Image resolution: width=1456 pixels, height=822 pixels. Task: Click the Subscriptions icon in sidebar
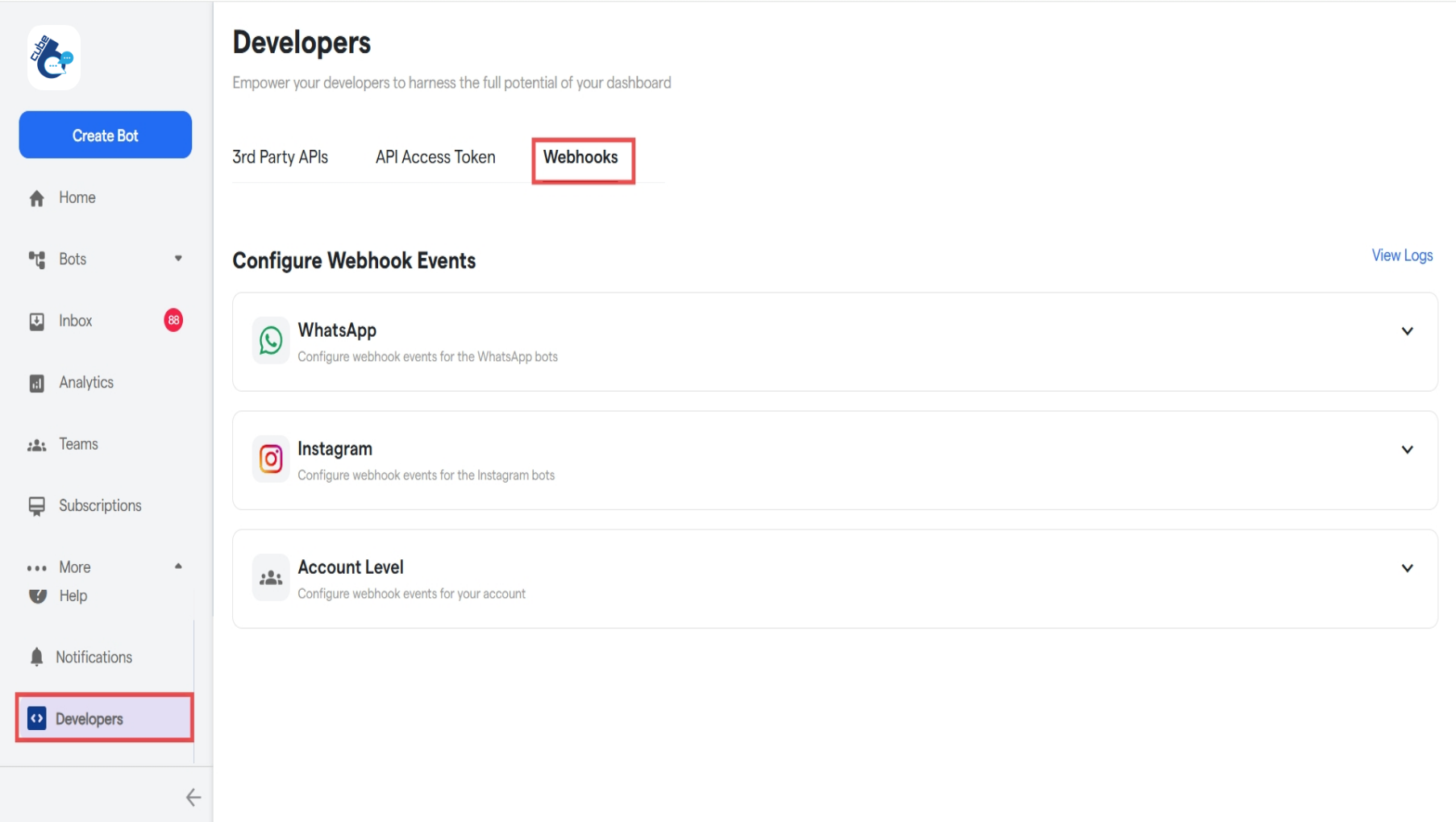[36, 506]
